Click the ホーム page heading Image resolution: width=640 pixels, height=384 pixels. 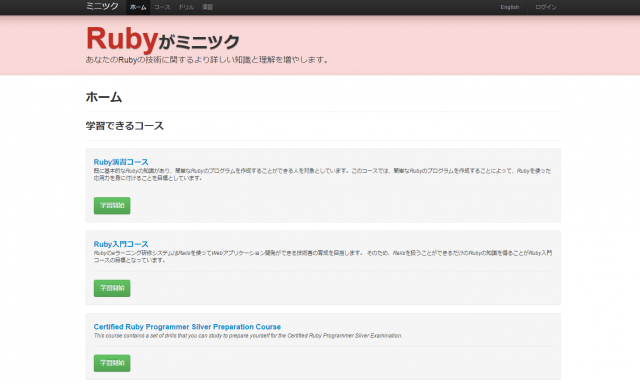[104, 97]
